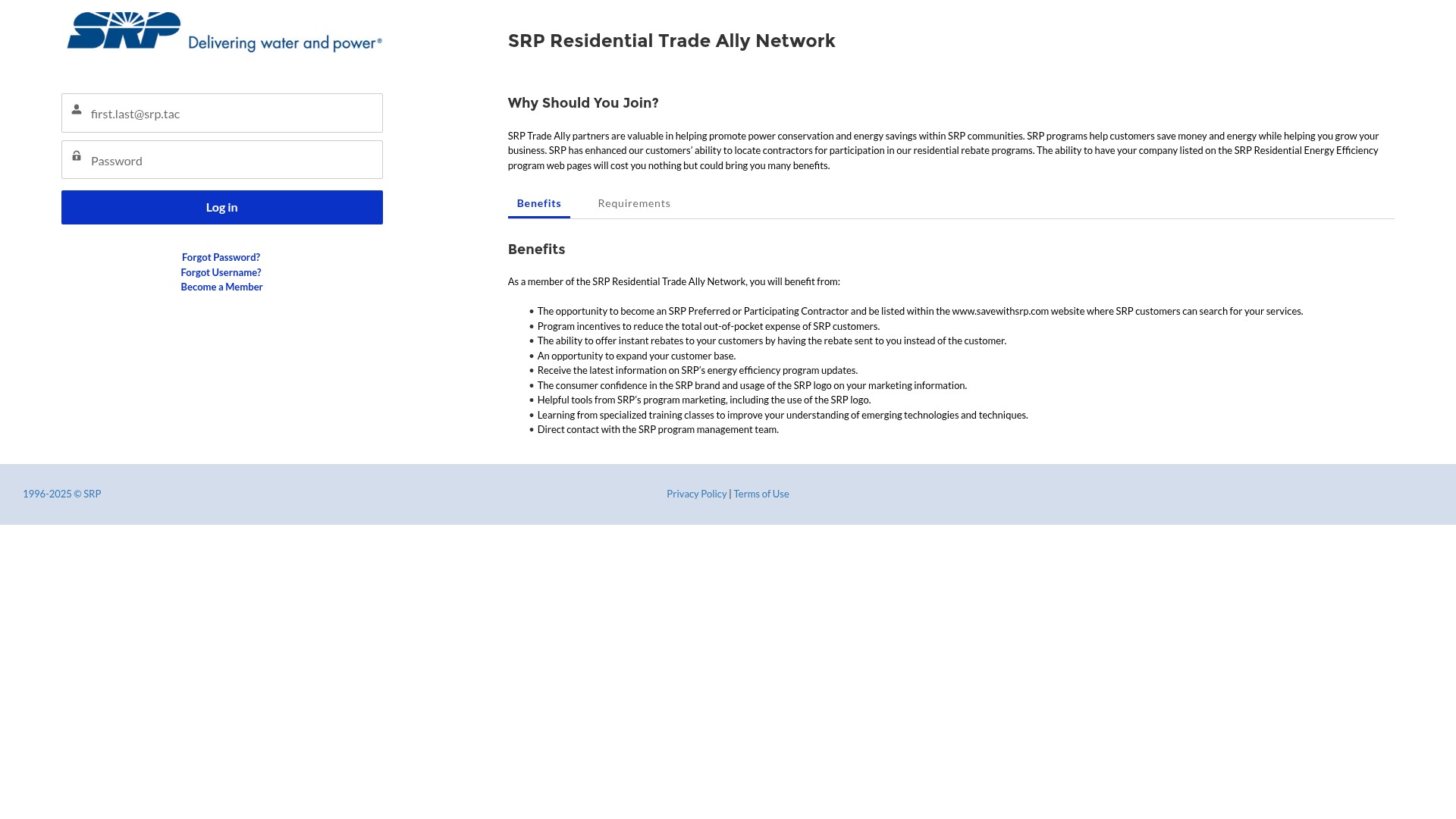The height and width of the screenshot is (819, 1456).
Task: Click the 1996-2025 © SRP footer text
Action: (62, 494)
